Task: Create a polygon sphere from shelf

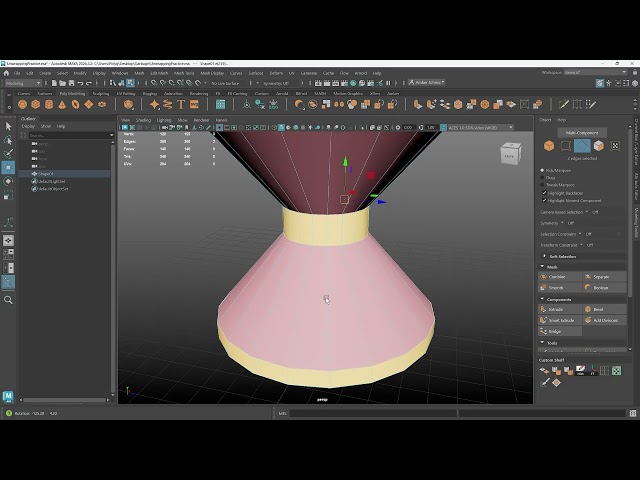Action: 22,104
